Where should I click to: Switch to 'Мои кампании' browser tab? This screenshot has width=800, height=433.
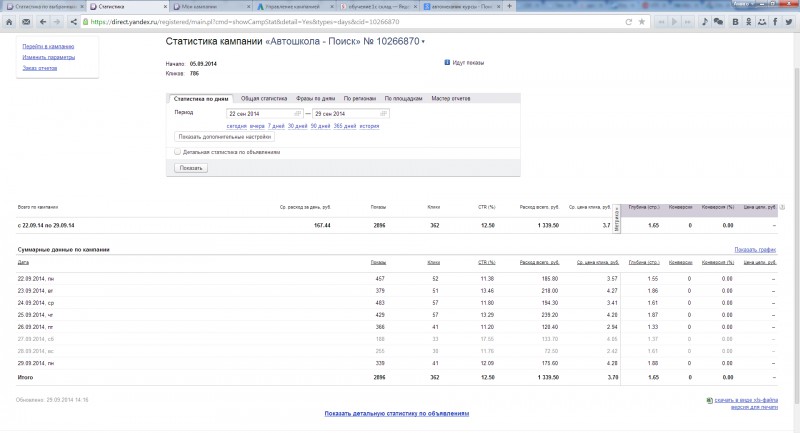point(210,7)
